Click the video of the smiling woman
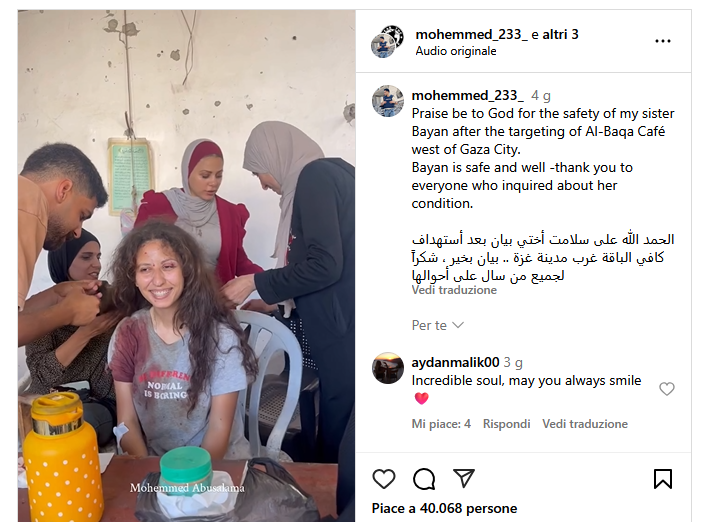Screen dimensions: 701x522 (186, 266)
